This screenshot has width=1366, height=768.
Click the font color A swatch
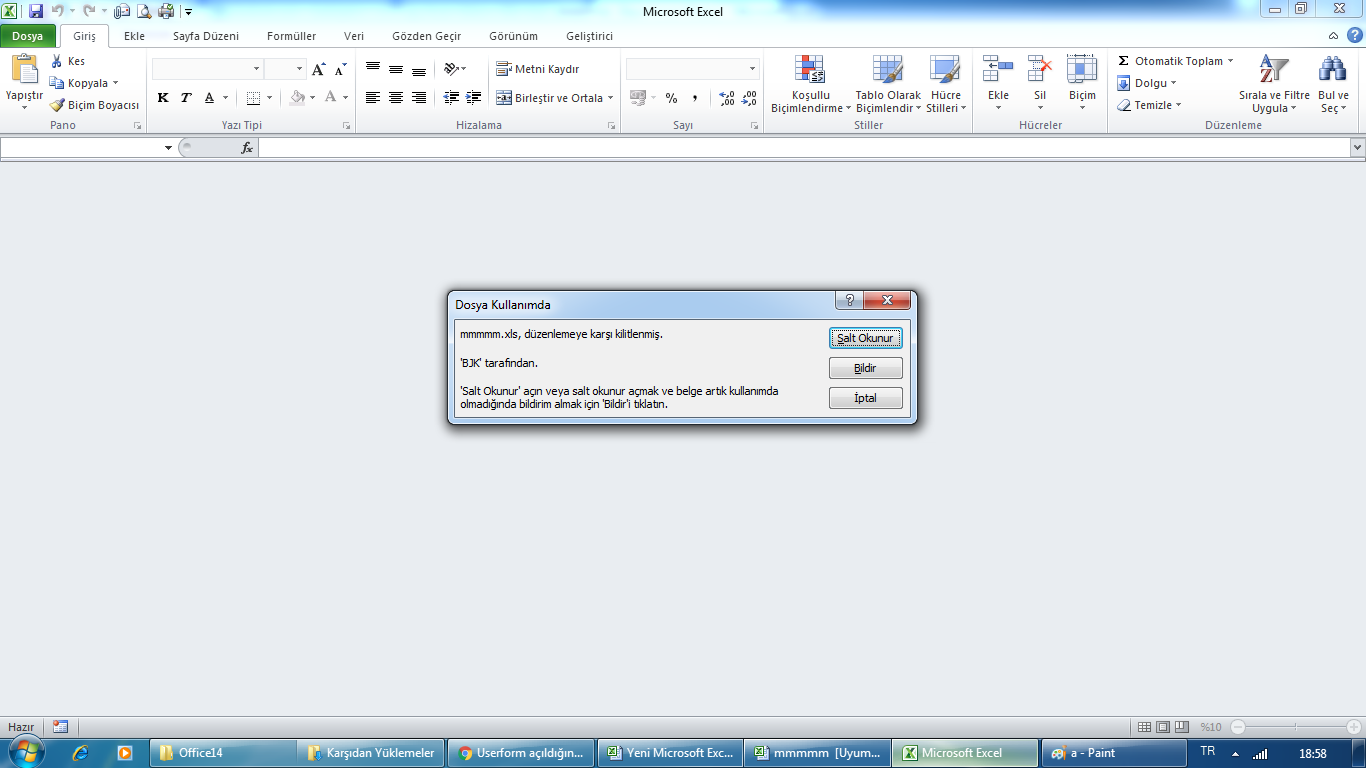point(330,98)
